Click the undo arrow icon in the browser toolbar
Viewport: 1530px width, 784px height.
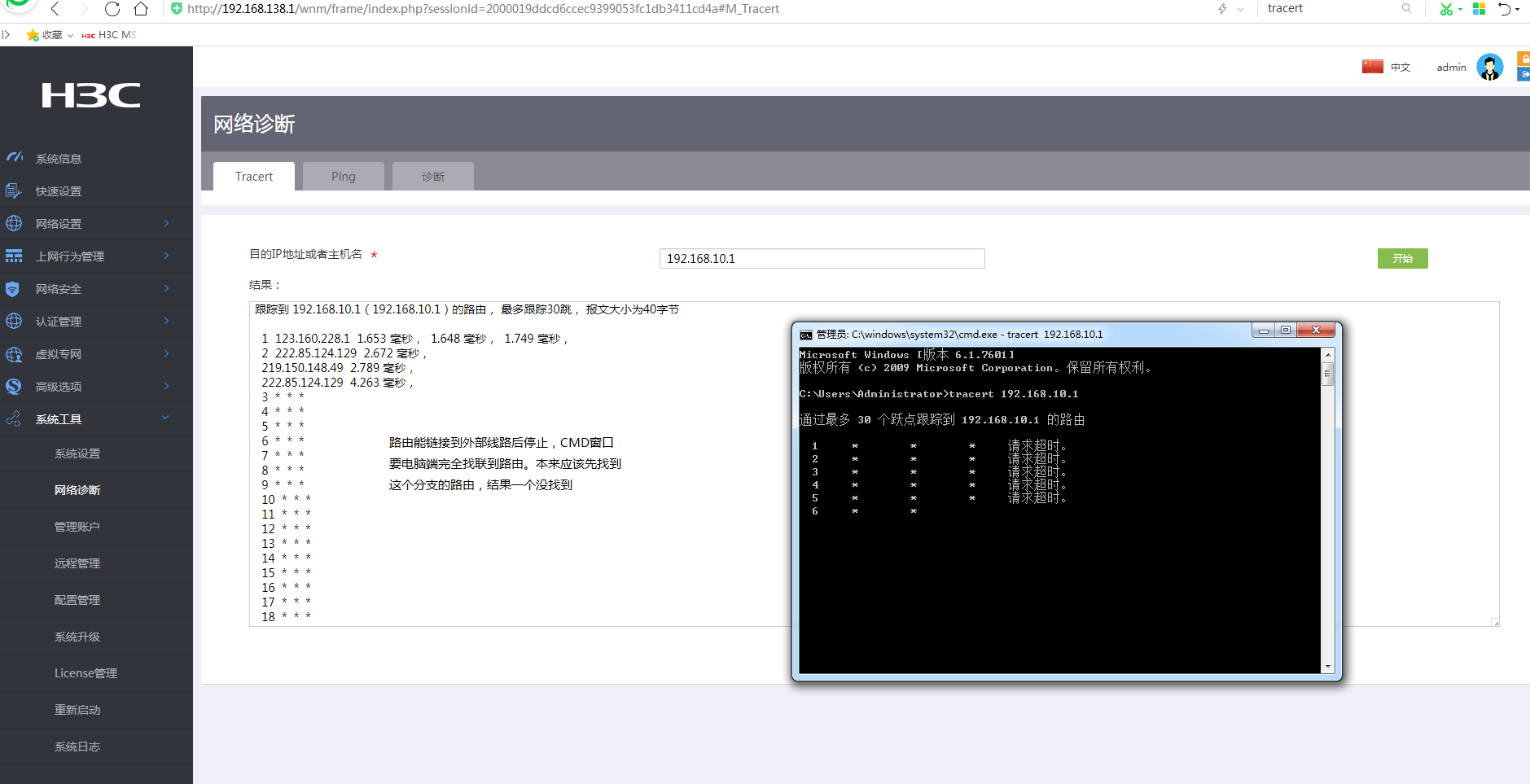(x=1504, y=9)
